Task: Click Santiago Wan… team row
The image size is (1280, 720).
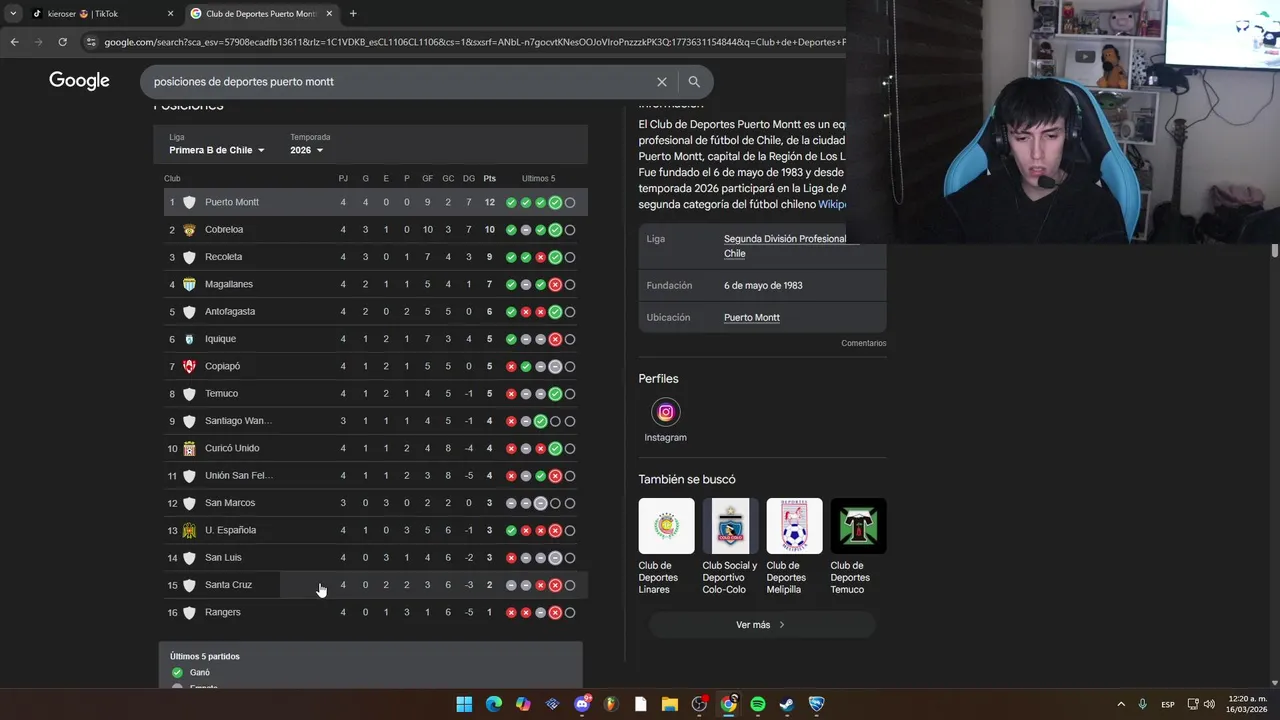Action: click(375, 421)
